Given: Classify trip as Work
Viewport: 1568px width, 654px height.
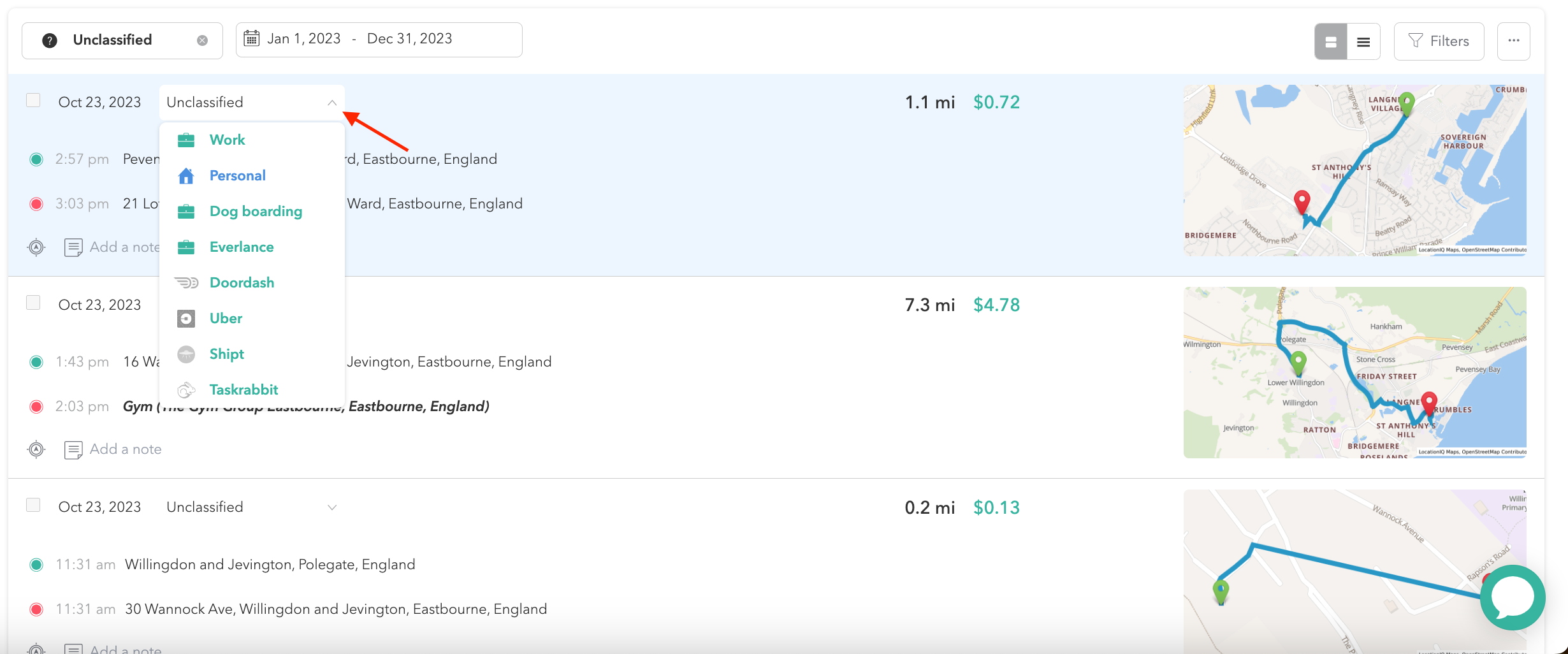Looking at the screenshot, I should click(x=227, y=140).
